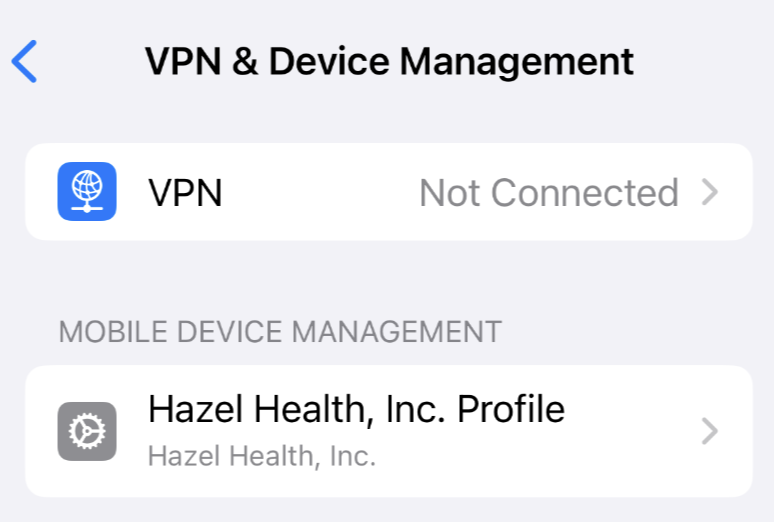Click the Hazel Health, Inc. subtitle
The width and height of the screenshot is (774, 522).
click(262, 456)
